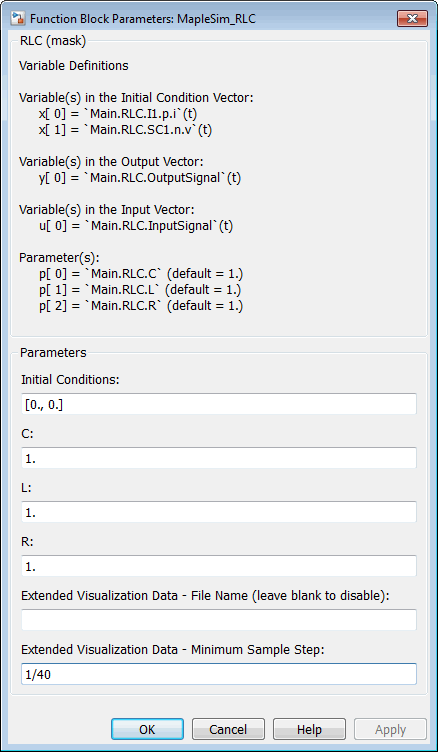Click the RLC (mask) group label
Viewport: 438px width, 752px height.
53,41
